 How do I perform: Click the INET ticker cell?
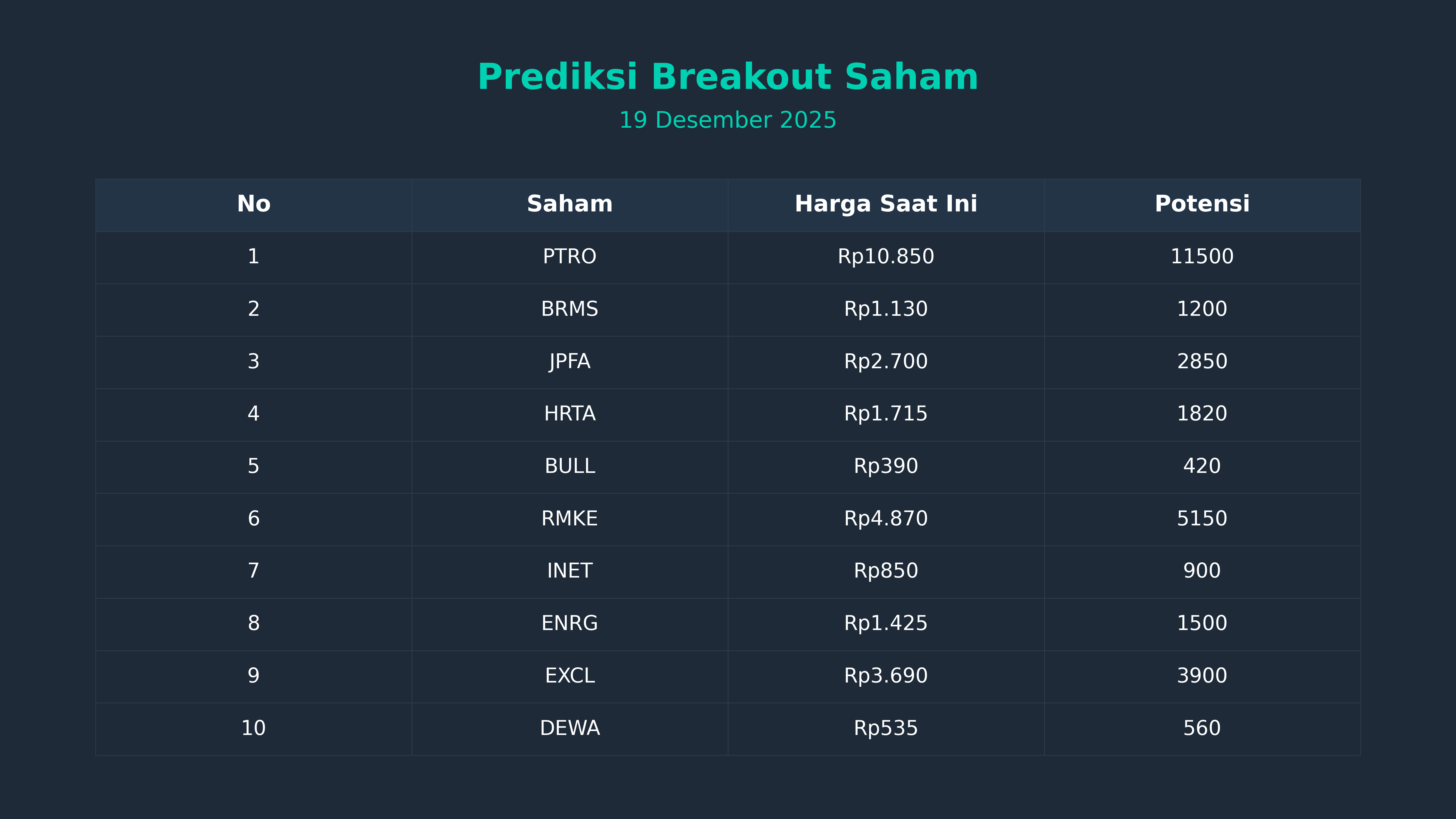pyautogui.click(x=570, y=571)
